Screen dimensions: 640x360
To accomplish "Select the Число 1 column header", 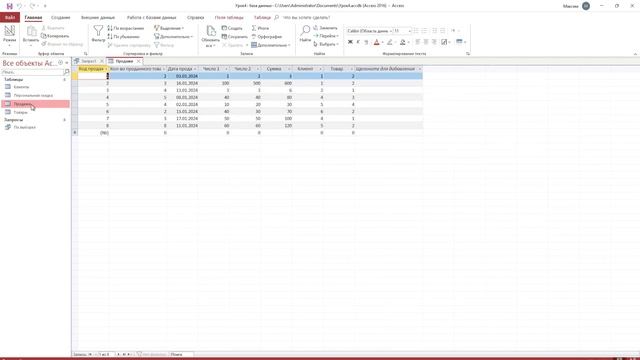I will click(x=211, y=69).
